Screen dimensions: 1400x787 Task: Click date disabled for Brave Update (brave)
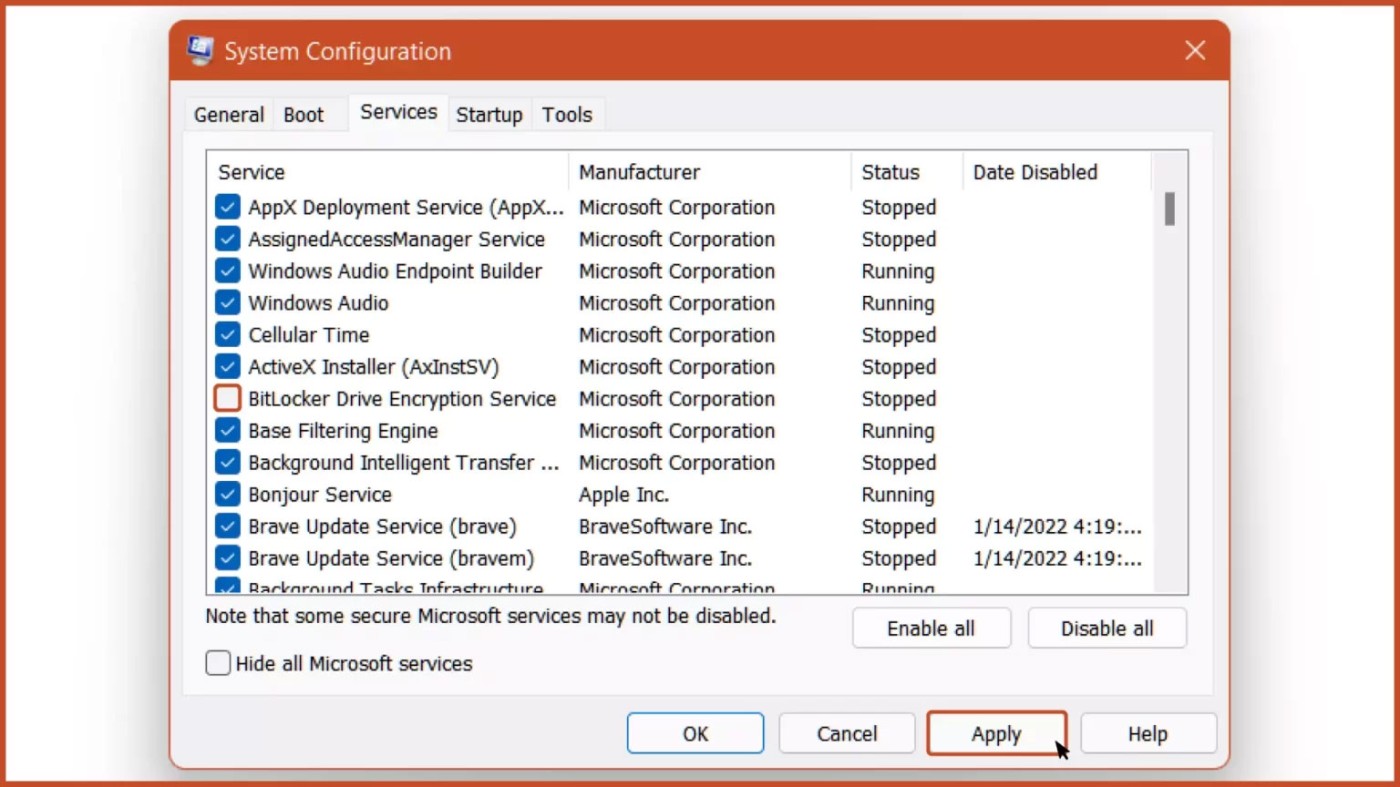pos(1057,527)
